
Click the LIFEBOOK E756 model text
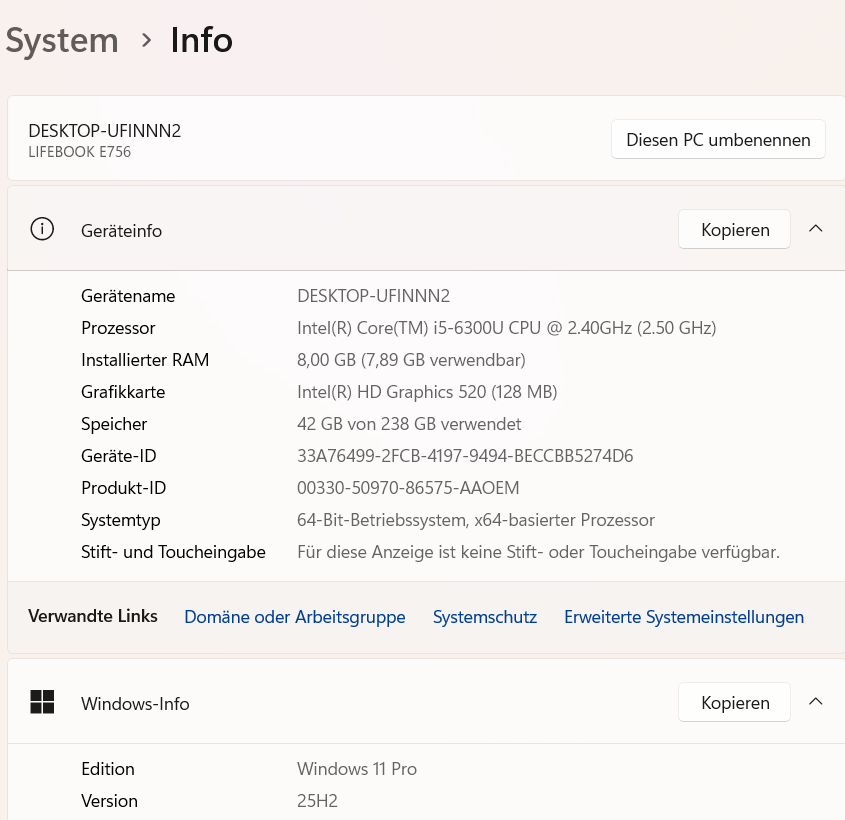(80, 152)
